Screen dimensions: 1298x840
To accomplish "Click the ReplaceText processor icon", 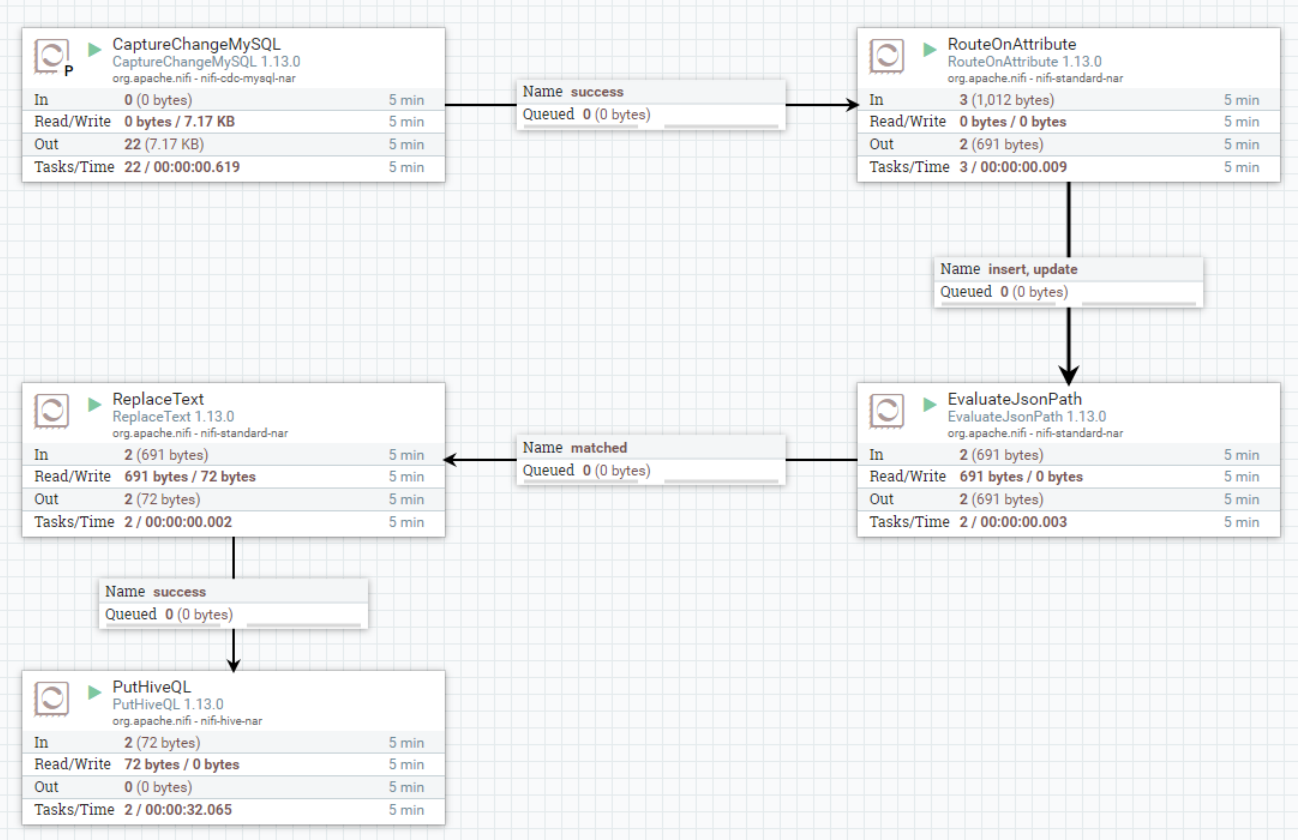I will point(51,410).
